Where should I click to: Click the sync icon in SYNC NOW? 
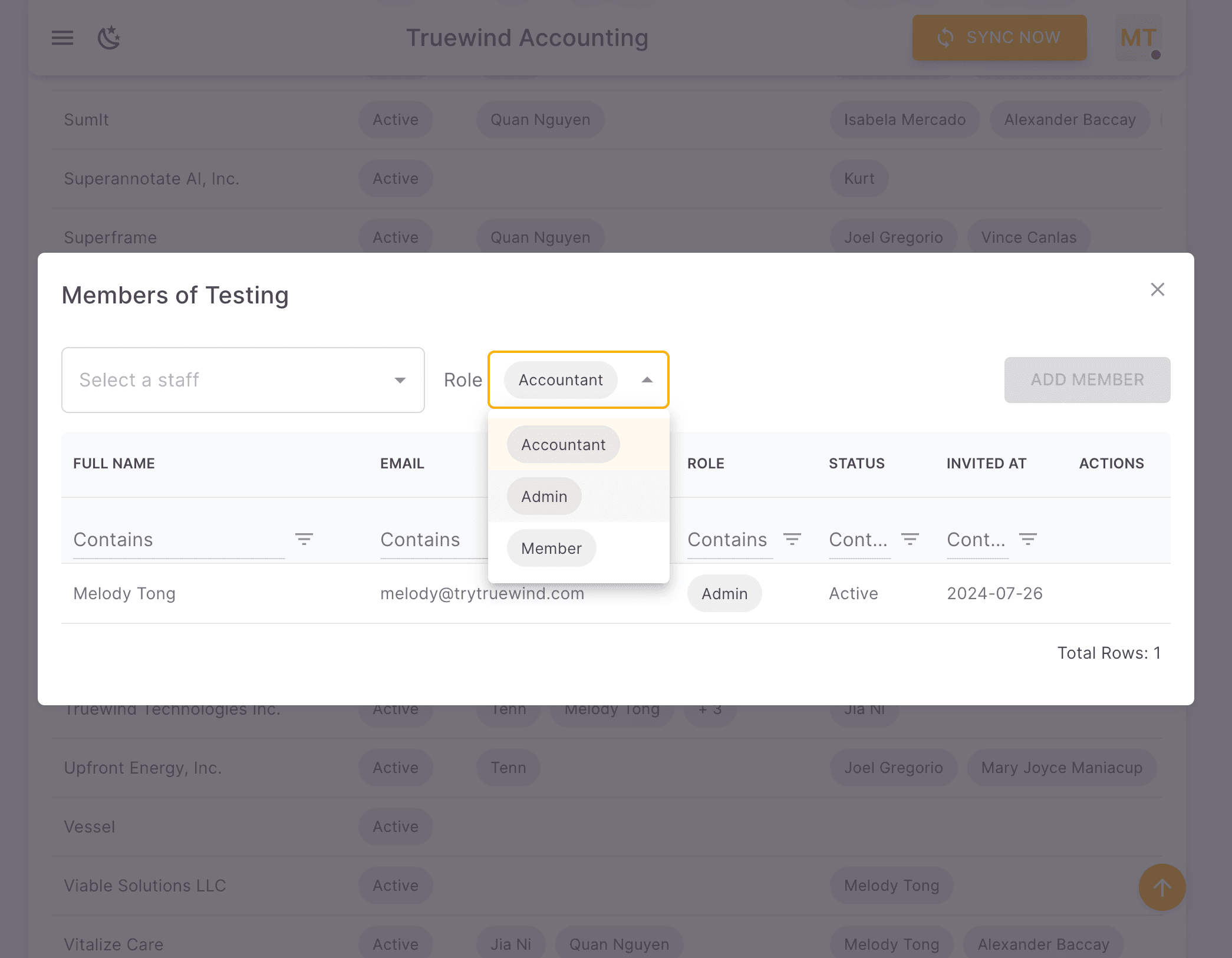946,38
